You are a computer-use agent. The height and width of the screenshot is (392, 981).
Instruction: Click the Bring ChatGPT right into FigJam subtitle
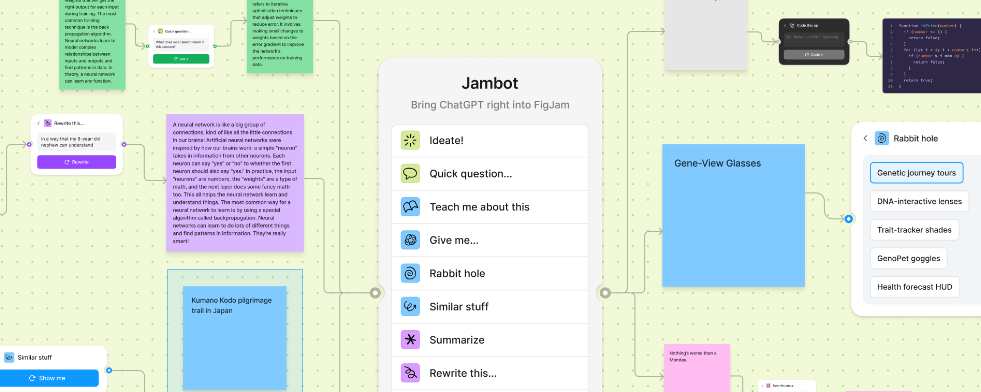pos(490,105)
